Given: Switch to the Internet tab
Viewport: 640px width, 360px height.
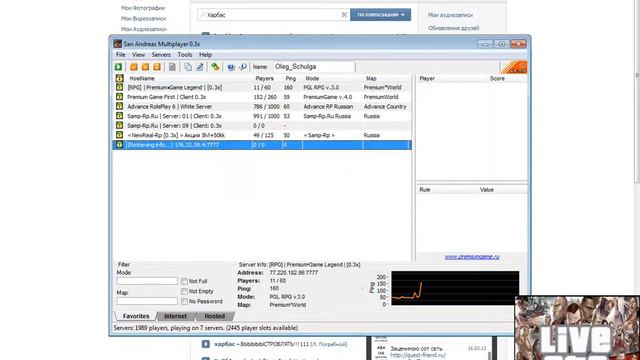Looking at the screenshot, I should click(x=176, y=316).
